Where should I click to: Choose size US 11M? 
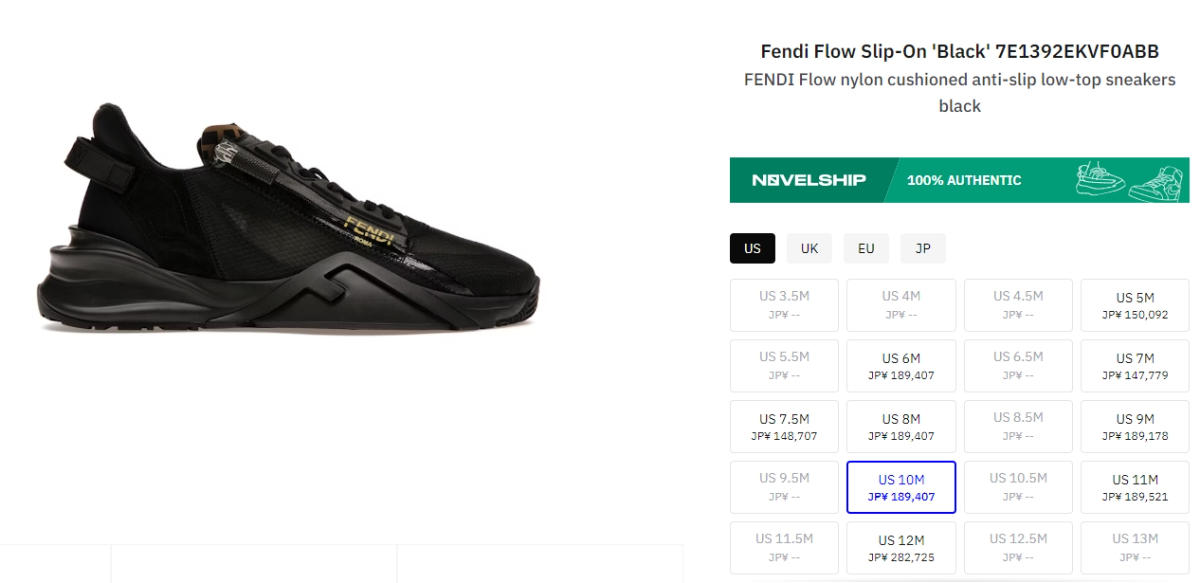[x=1135, y=487]
